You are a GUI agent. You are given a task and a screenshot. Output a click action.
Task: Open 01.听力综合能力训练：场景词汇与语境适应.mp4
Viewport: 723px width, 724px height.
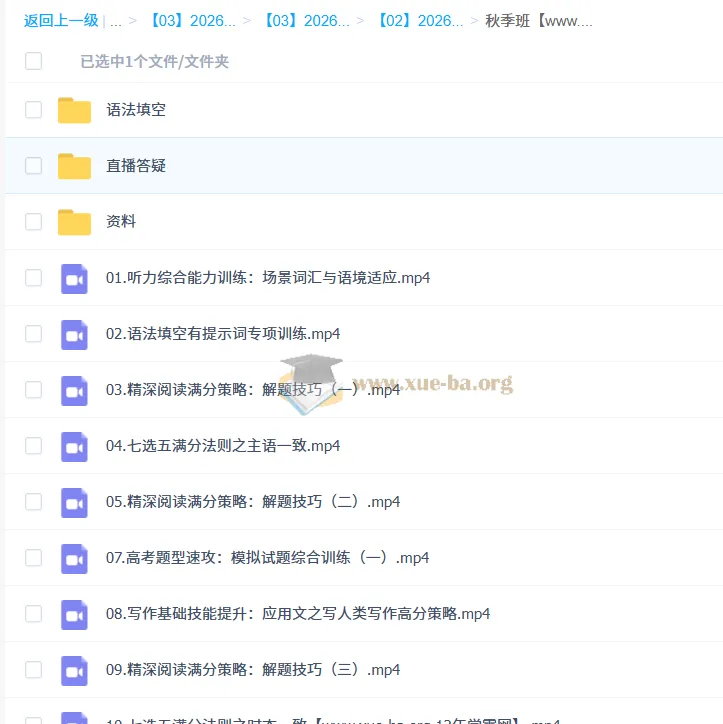click(x=268, y=278)
